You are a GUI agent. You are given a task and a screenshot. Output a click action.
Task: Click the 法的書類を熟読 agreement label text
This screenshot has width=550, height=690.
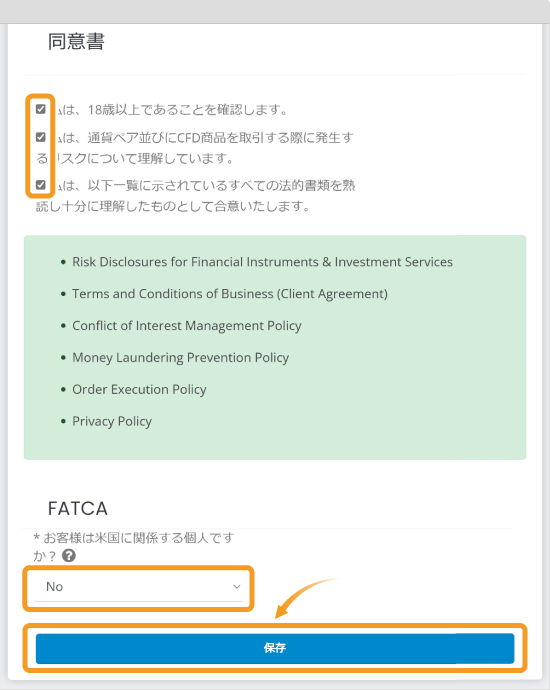[195, 195]
